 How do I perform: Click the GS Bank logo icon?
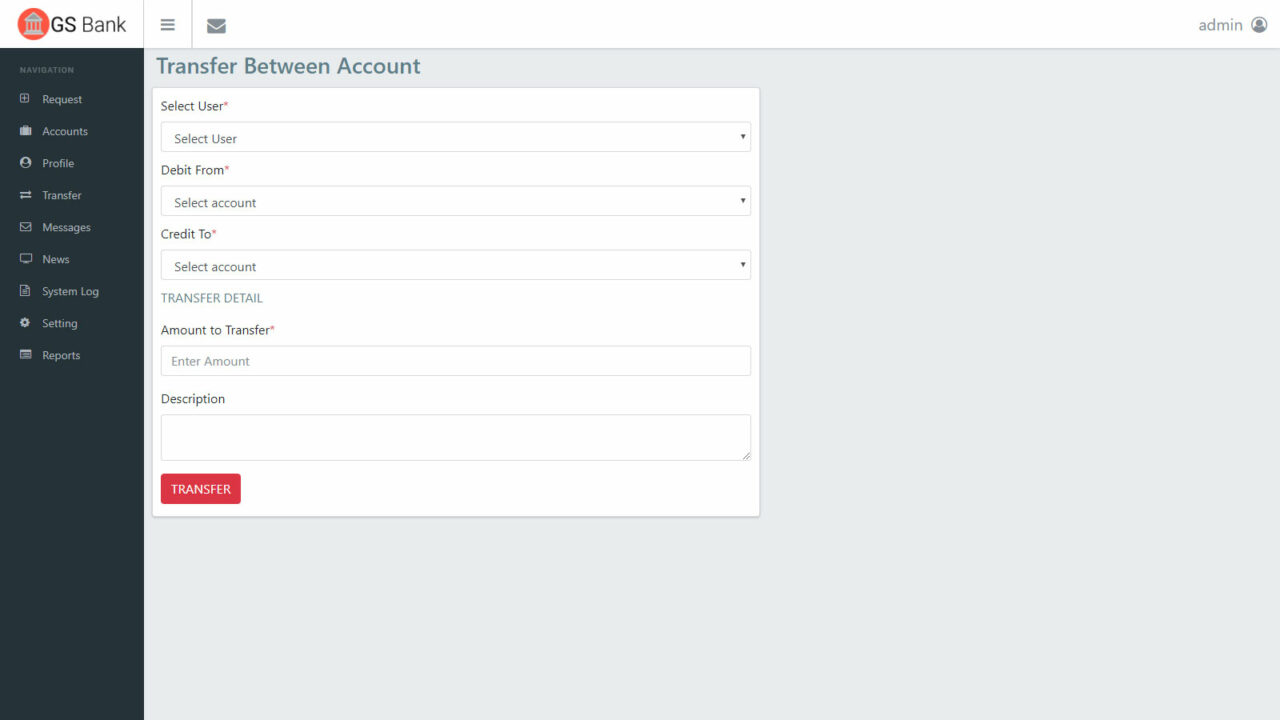33,24
